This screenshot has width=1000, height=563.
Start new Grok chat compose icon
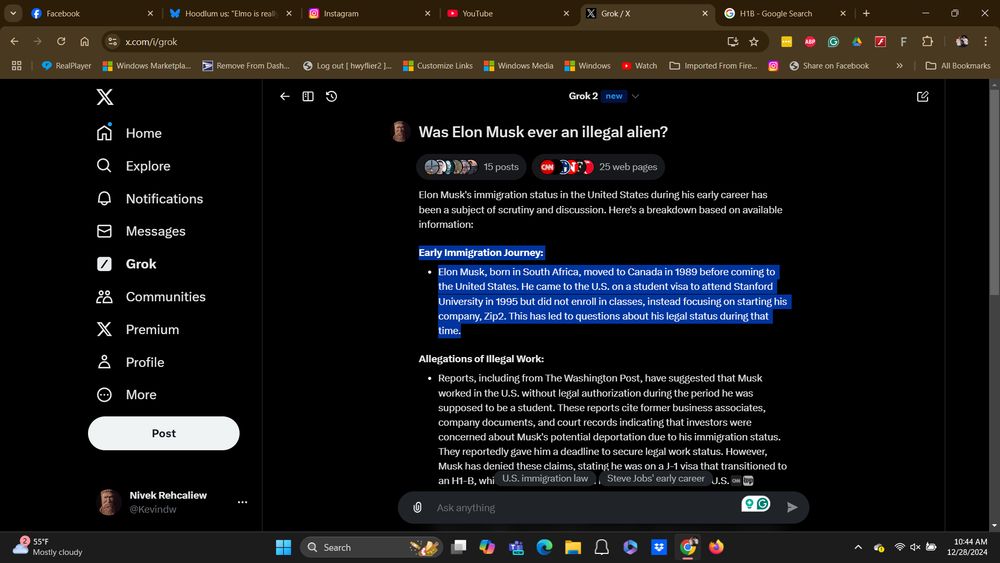(922, 96)
